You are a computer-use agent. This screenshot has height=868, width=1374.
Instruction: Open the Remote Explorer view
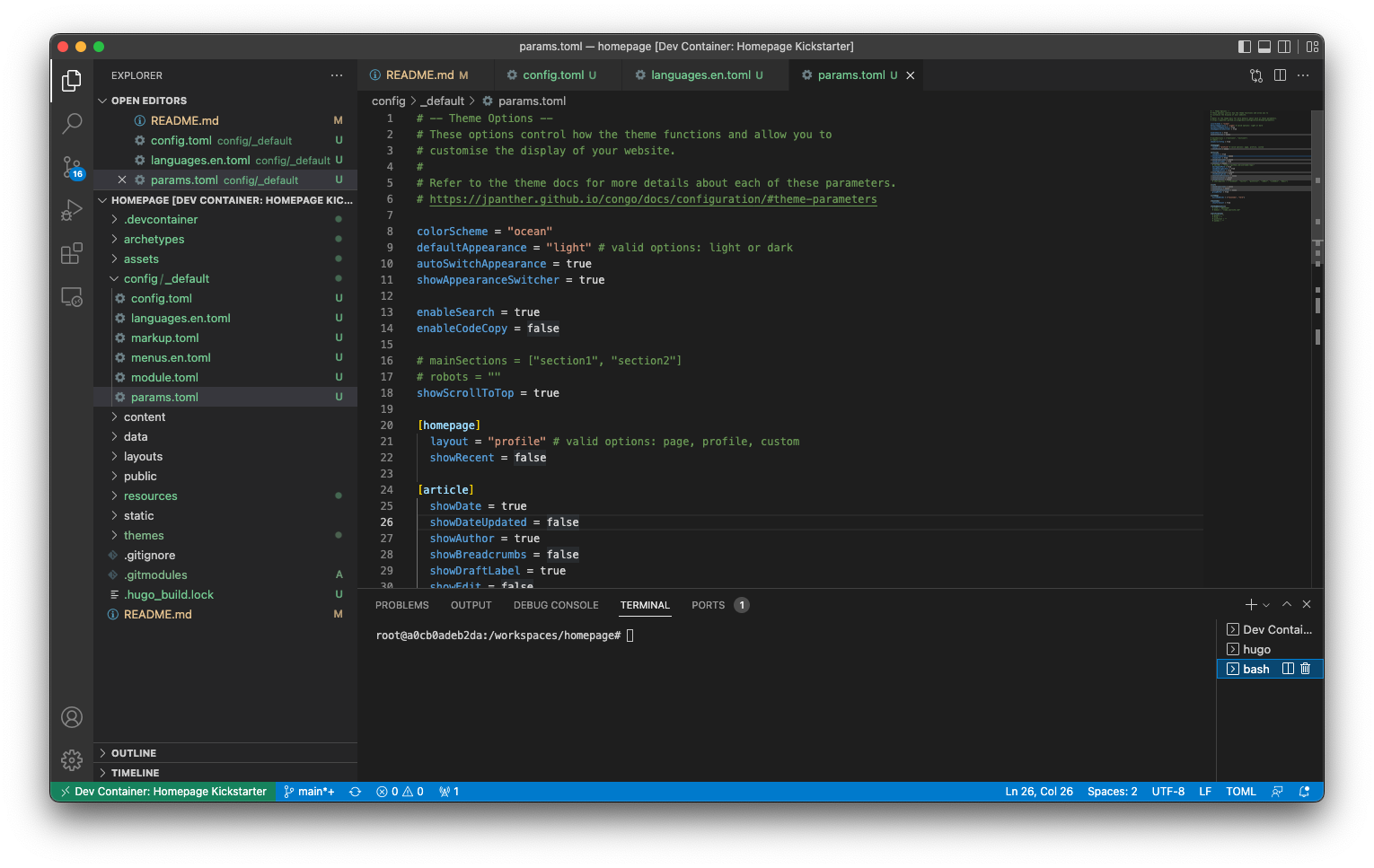point(72,297)
